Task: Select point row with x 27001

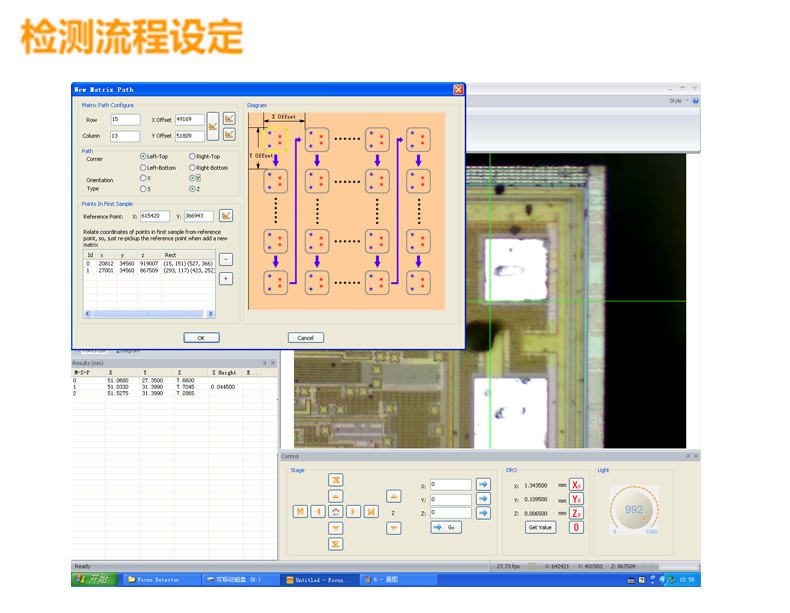Action: [x=149, y=270]
